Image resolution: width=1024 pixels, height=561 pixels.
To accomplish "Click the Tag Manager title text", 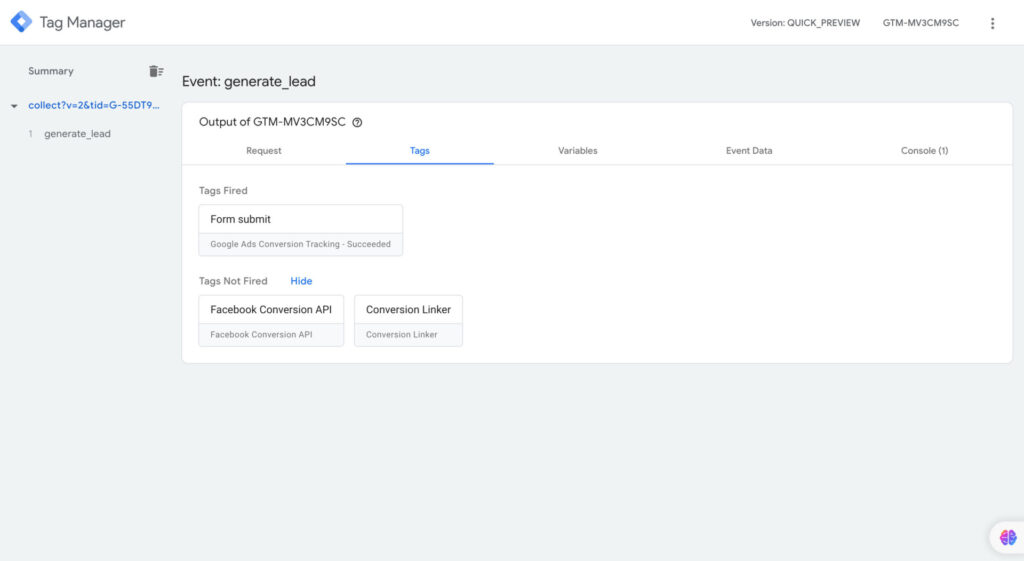I will point(82,22).
